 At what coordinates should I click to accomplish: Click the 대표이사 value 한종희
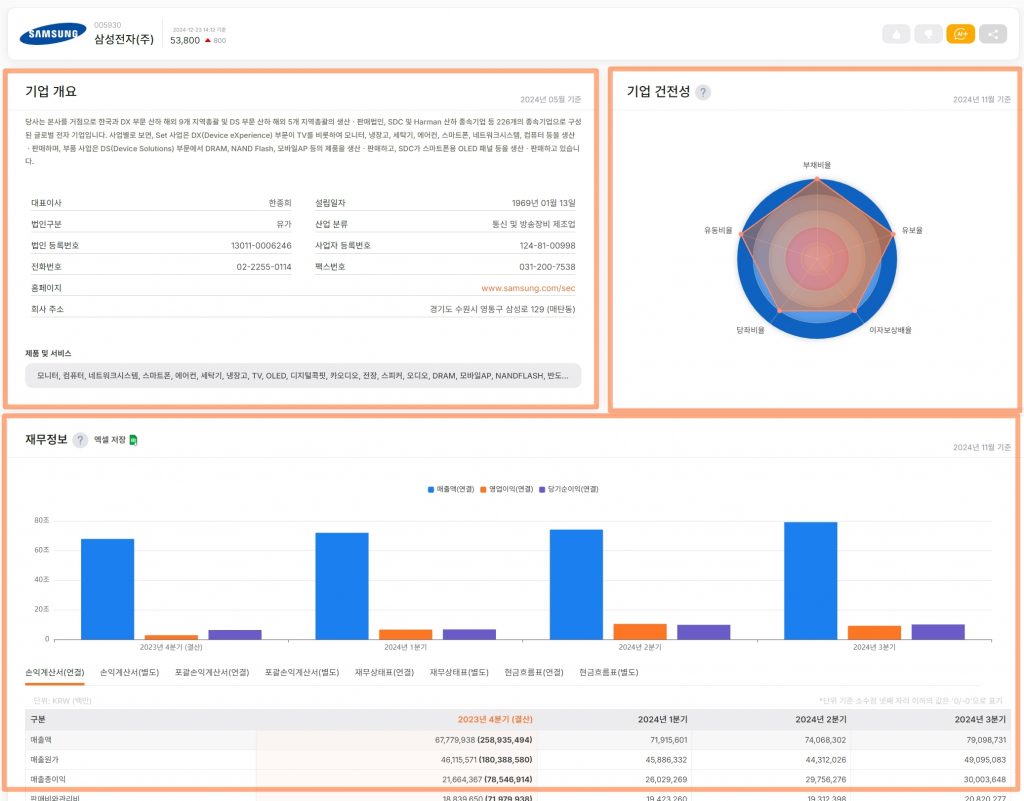280,203
